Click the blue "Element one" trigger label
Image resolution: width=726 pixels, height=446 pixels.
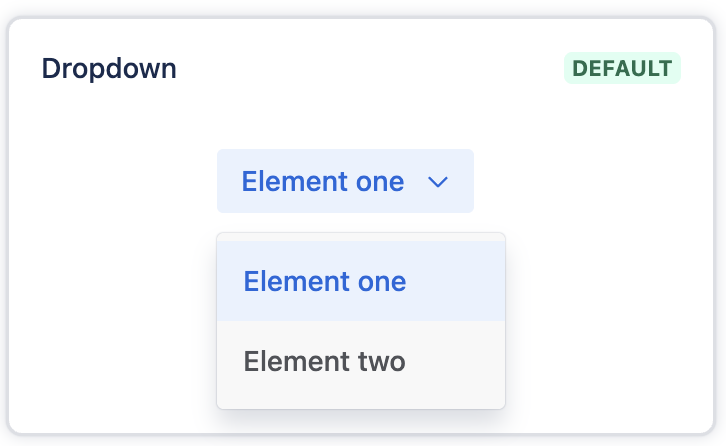point(323,182)
